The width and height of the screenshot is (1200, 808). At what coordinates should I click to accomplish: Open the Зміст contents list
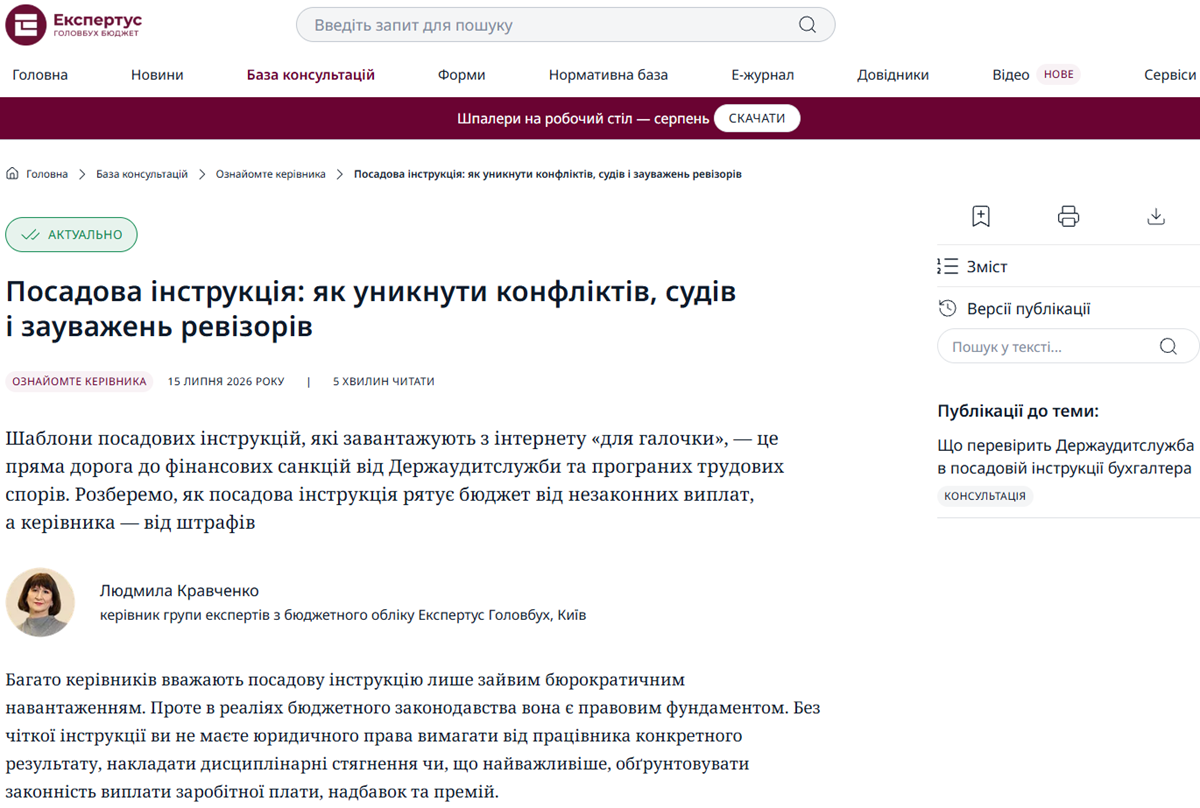point(973,267)
